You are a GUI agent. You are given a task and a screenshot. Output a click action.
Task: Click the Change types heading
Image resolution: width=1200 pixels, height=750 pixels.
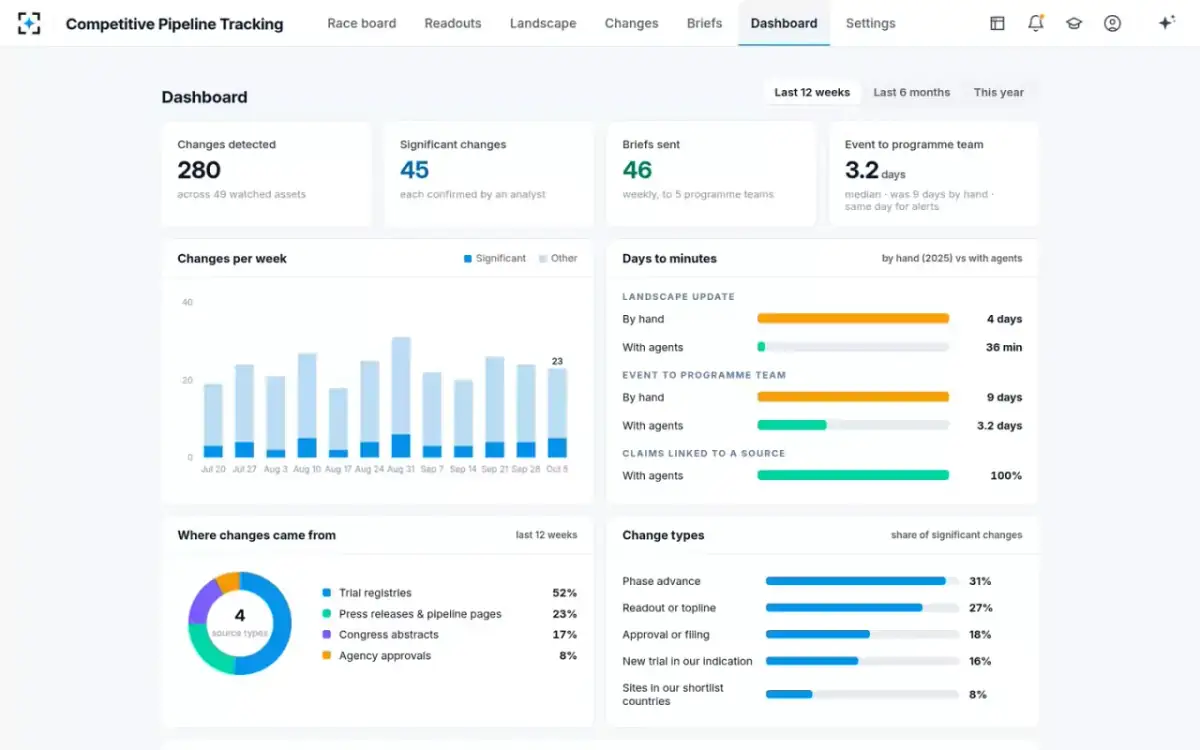pos(663,535)
